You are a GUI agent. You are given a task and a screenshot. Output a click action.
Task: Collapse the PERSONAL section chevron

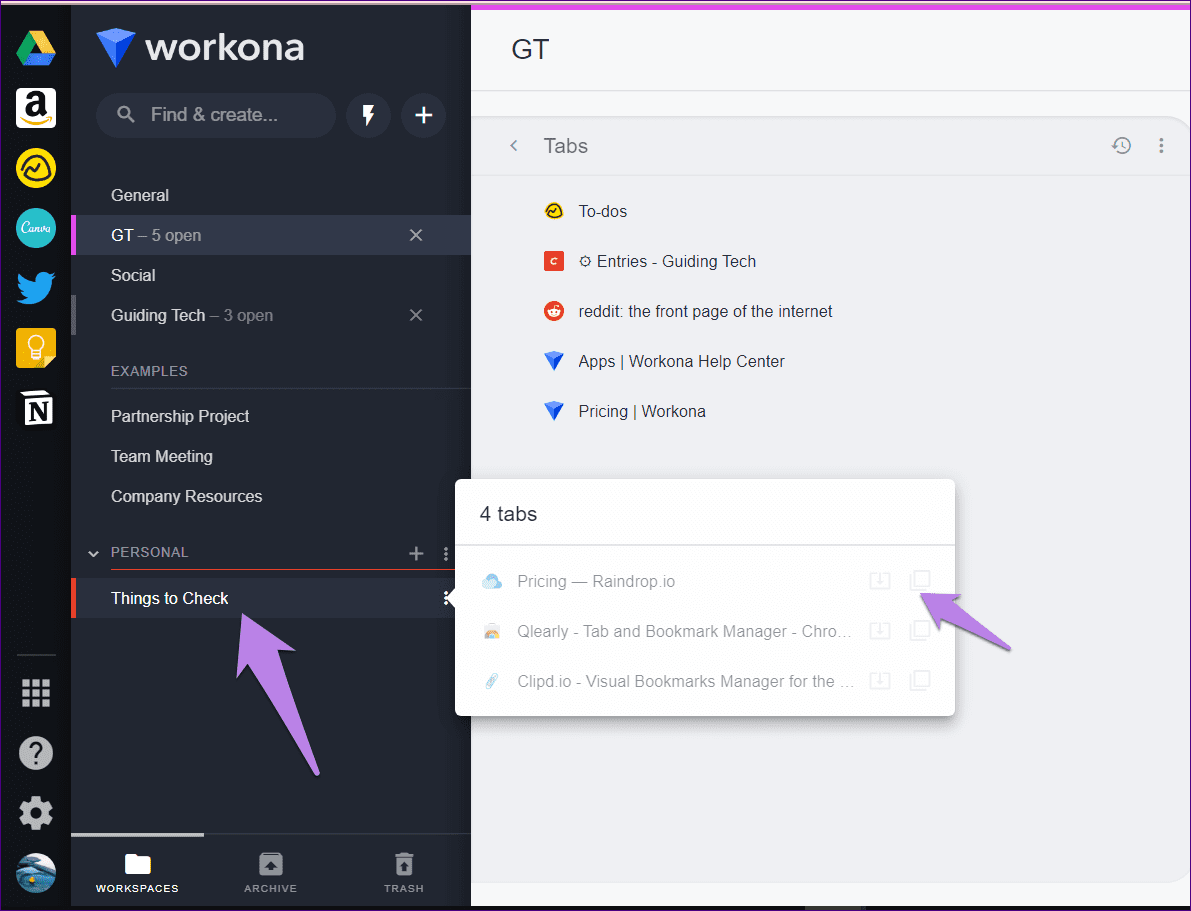pyautogui.click(x=93, y=553)
